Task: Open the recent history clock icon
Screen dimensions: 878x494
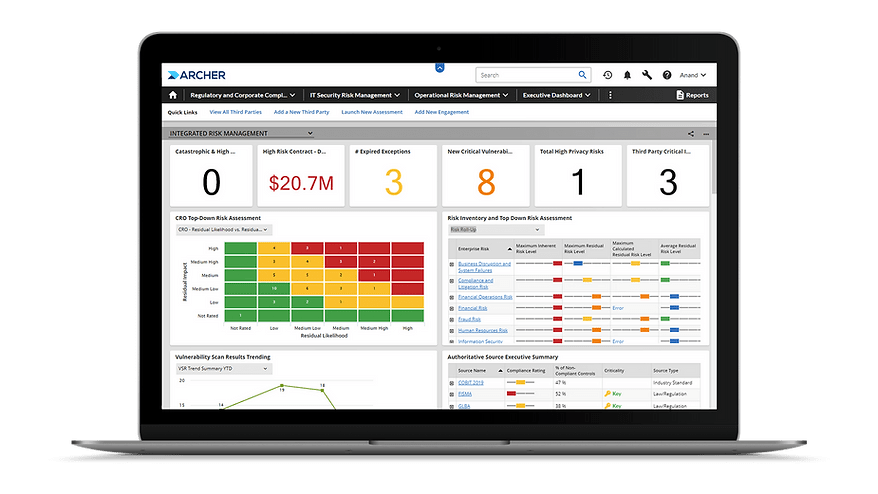Action: 607,75
